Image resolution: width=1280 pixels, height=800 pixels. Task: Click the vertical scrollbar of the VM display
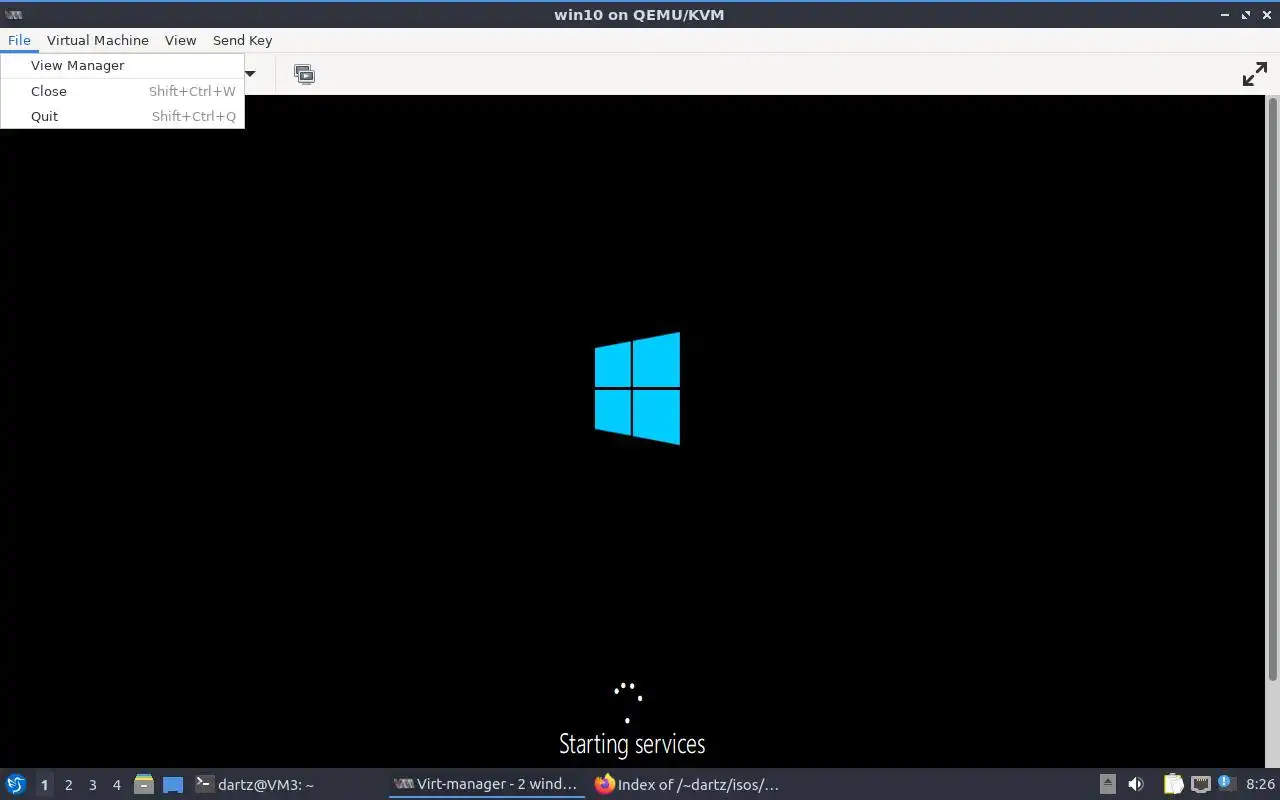click(1273, 390)
